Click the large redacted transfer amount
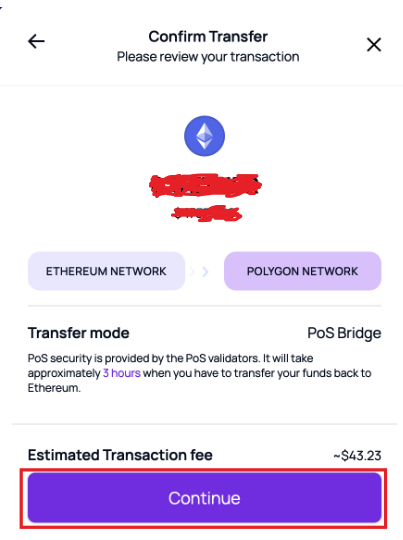 click(x=205, y=185)
